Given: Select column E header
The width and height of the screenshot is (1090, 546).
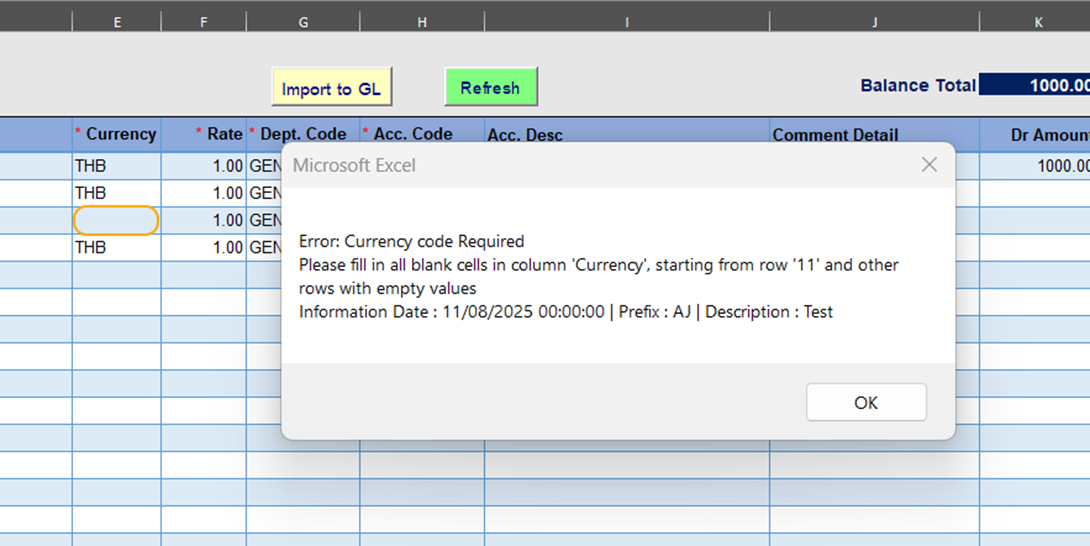Looking at the screenshot, I should click(x=117, y=21).
